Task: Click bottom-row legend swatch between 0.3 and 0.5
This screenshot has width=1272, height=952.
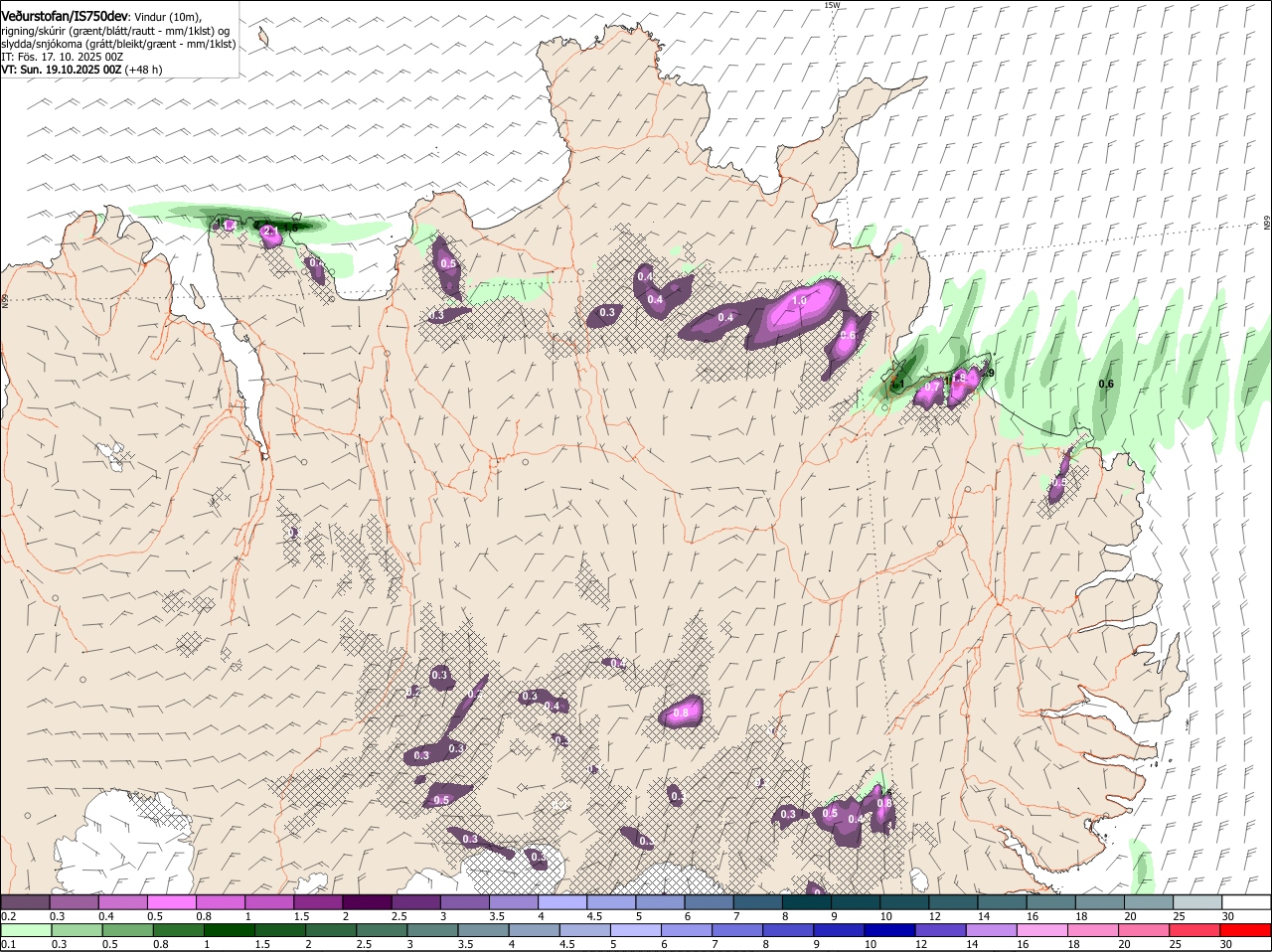Action: click(78, 929)
